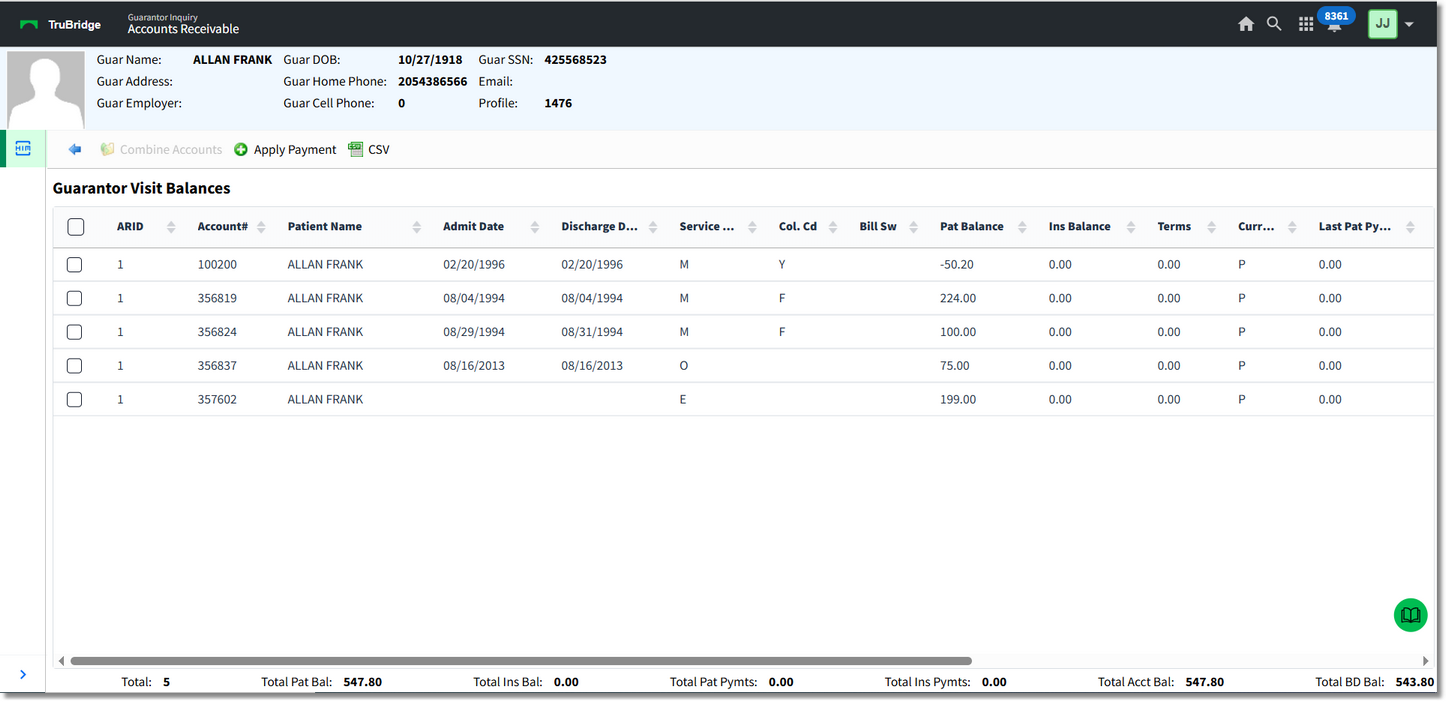This screenshot has height=702, width=1446.
Task: Click admit date 08/04/1994
Action: pos(474,298)
